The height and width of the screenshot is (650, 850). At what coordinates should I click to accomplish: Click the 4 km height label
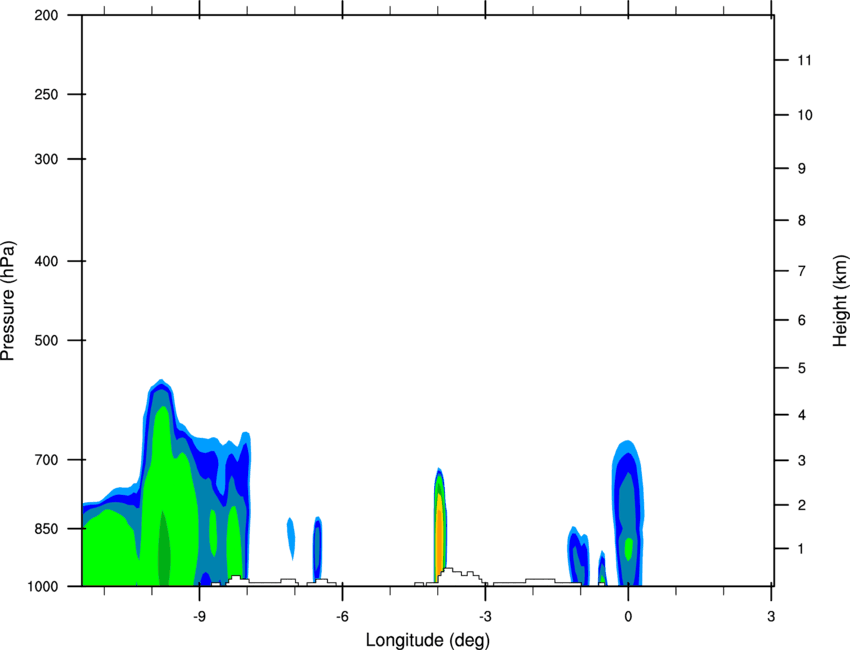coord(802,415)
